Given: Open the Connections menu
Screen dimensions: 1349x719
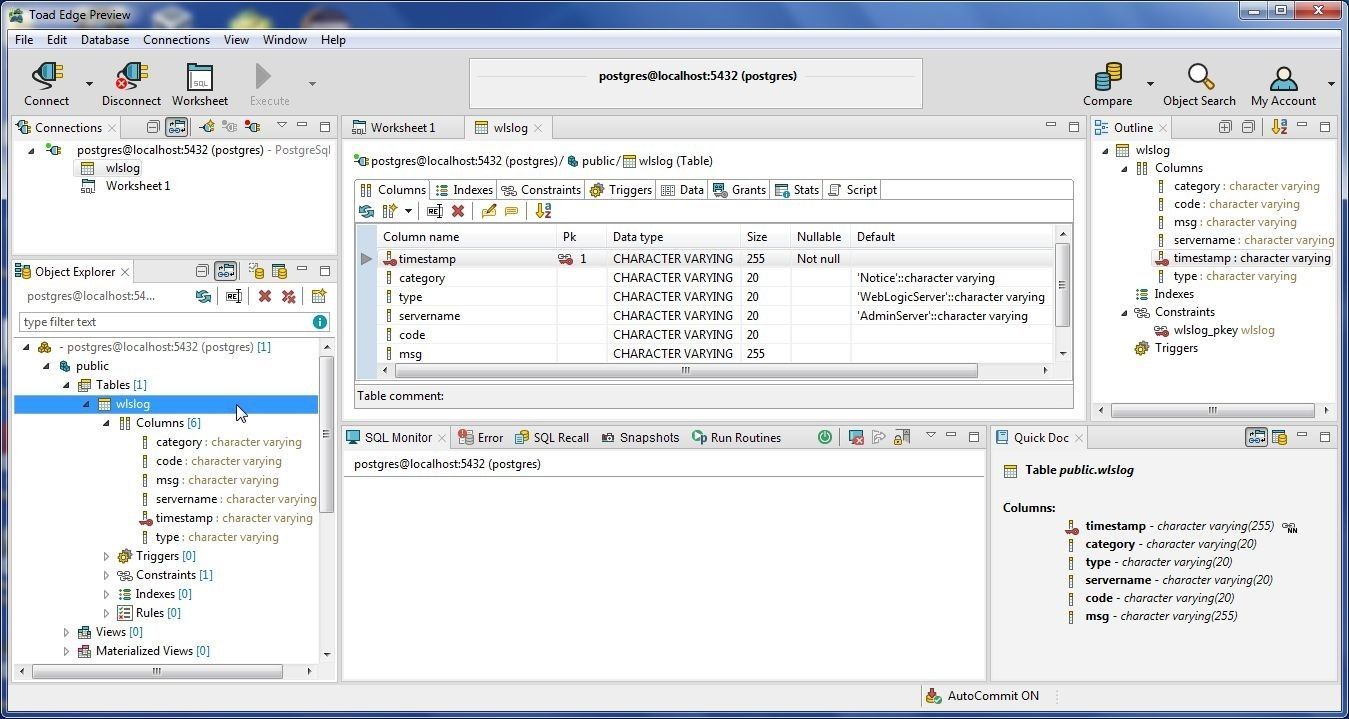Looking at the screenshot, I should point(176,40).
